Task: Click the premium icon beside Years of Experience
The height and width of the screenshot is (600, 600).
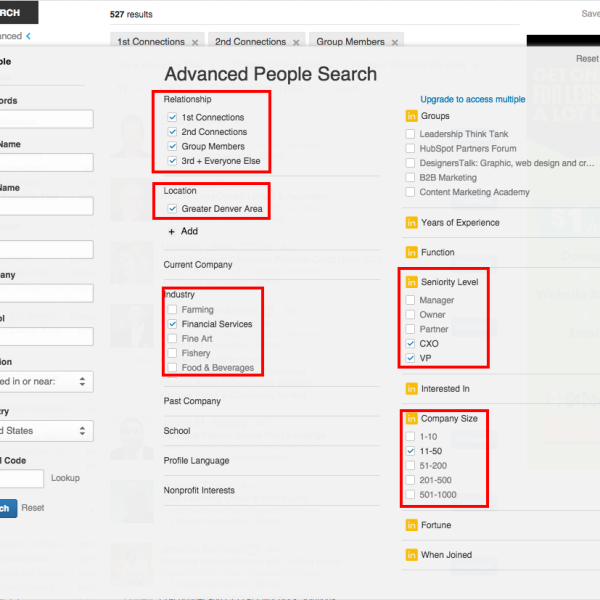Action: point(411,222)
